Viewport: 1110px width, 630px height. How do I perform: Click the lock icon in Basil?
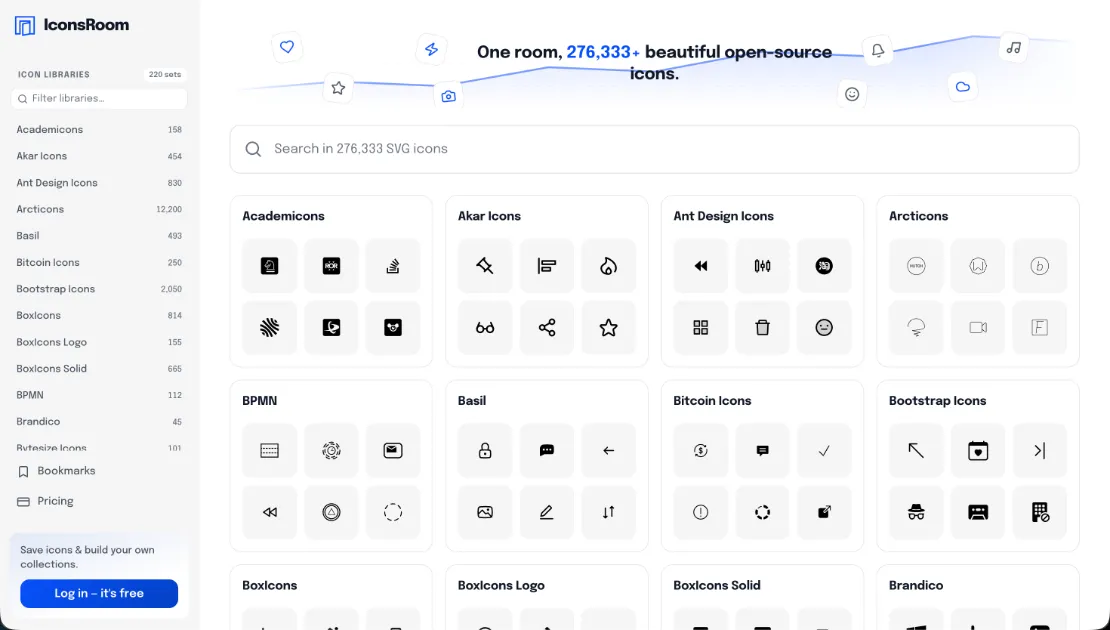tap(485, 451)
